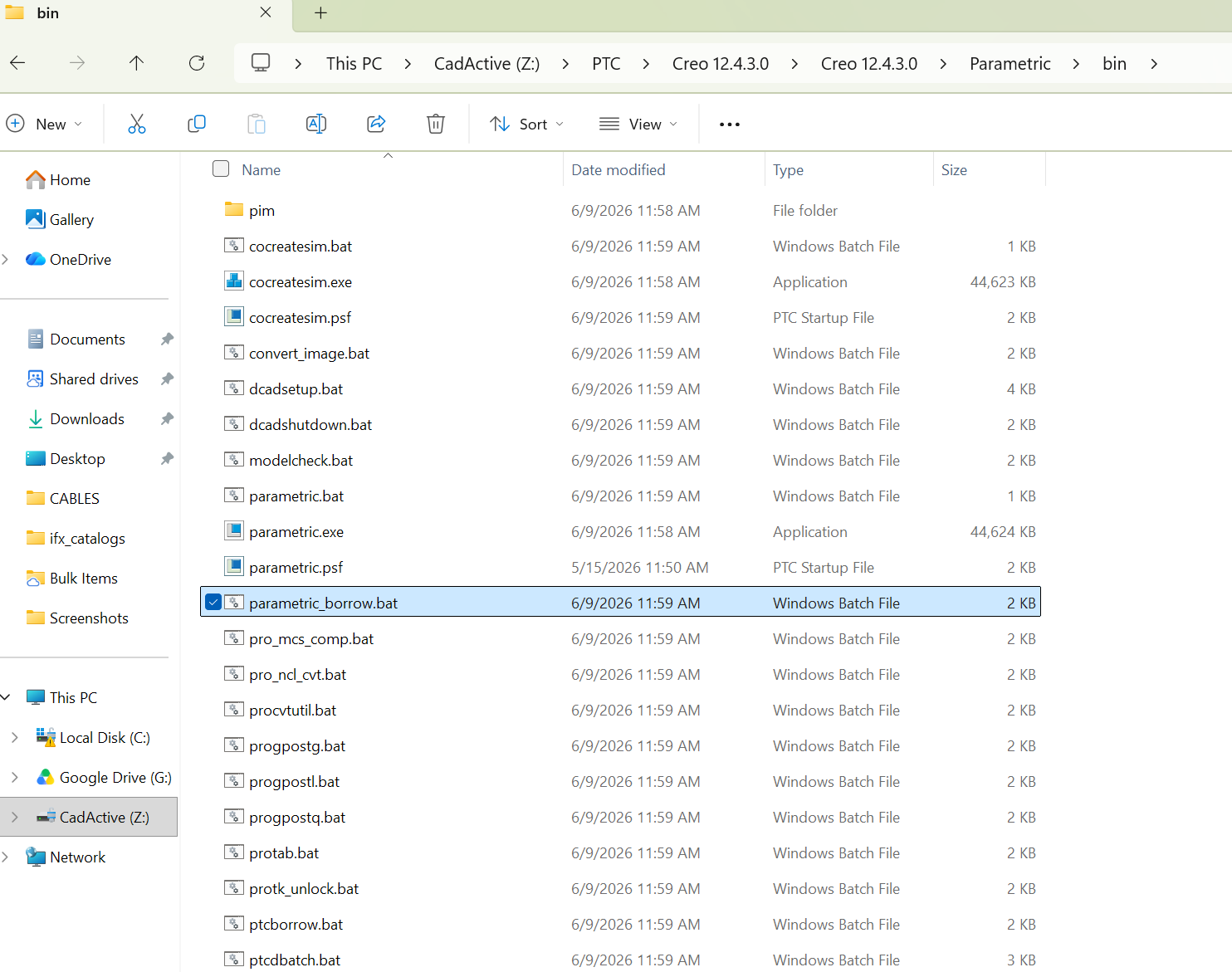Expand the Local Disk (C:) node

(15, 737)
